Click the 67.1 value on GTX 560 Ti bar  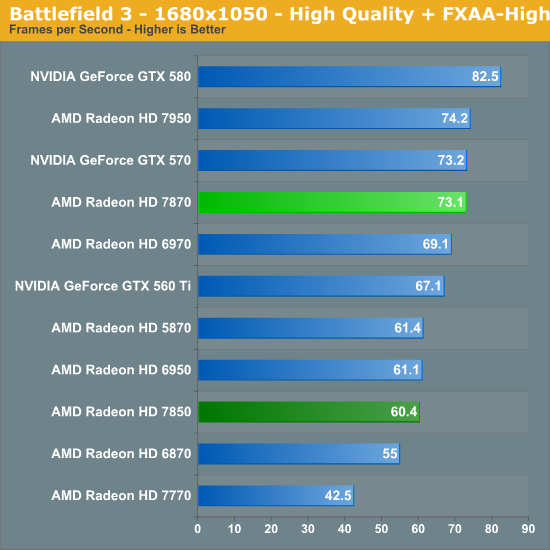428,286
